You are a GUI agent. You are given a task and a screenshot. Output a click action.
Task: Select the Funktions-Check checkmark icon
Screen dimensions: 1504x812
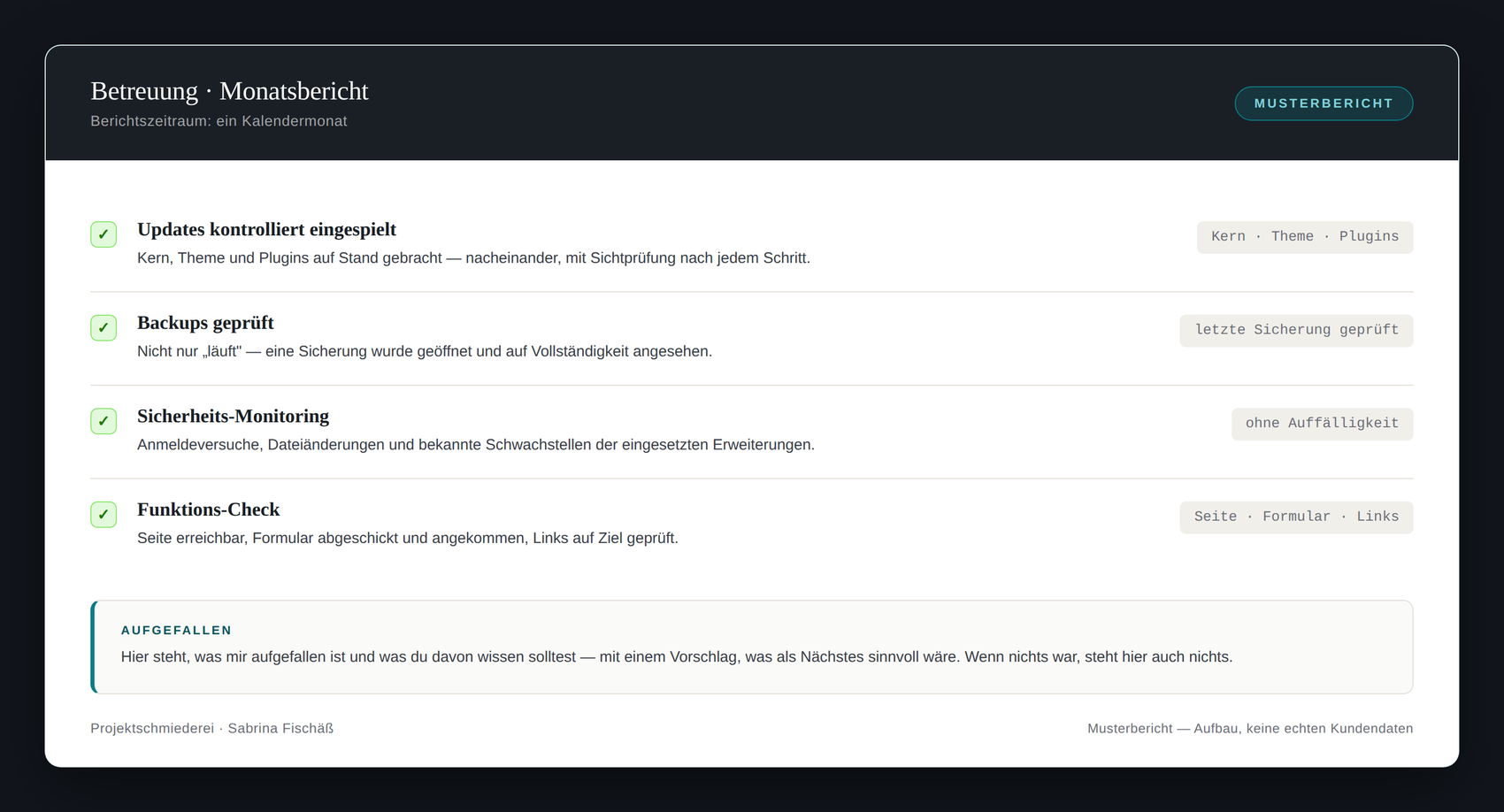coord(104,515)
